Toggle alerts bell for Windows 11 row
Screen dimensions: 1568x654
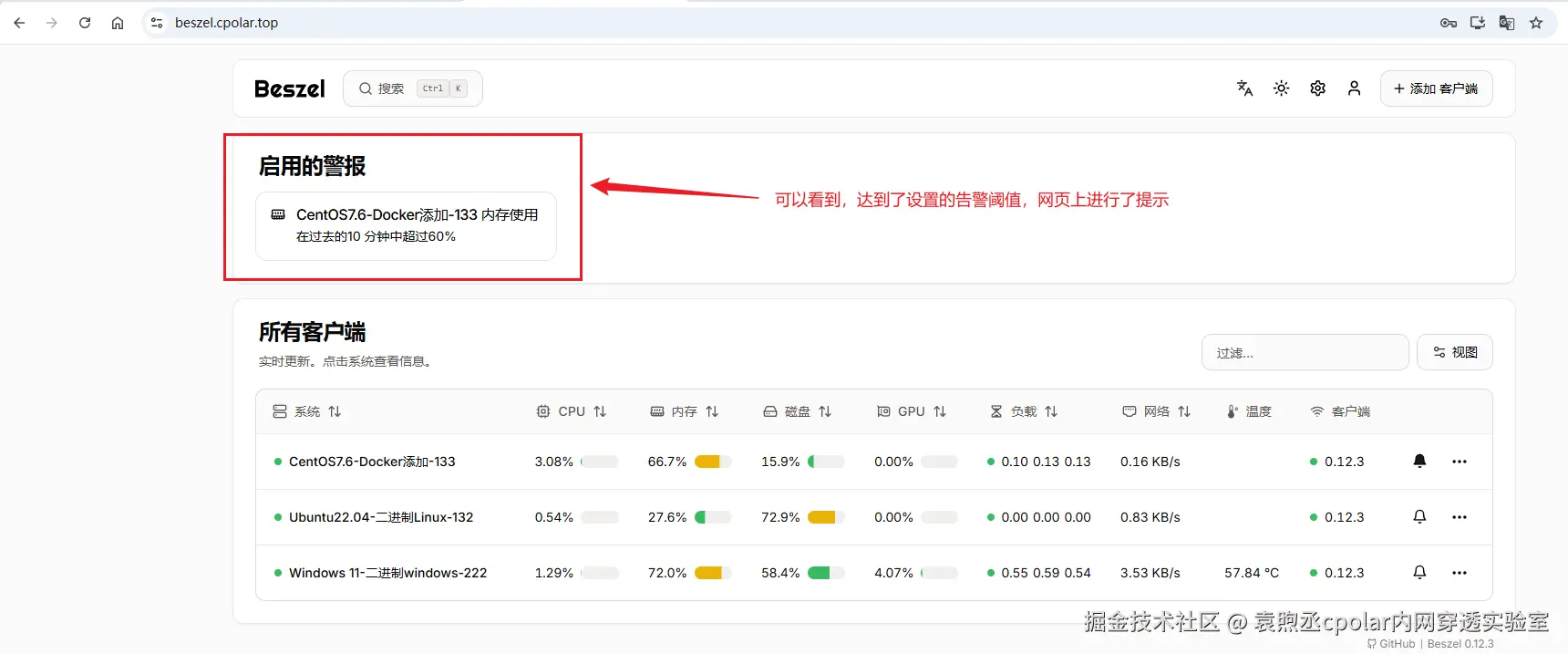tap(1419, 573)
